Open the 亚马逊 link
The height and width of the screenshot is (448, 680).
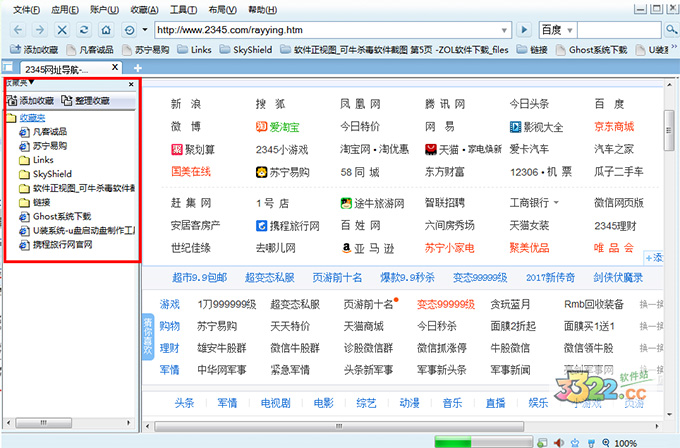pyautogui.click(x=368, y=248)
